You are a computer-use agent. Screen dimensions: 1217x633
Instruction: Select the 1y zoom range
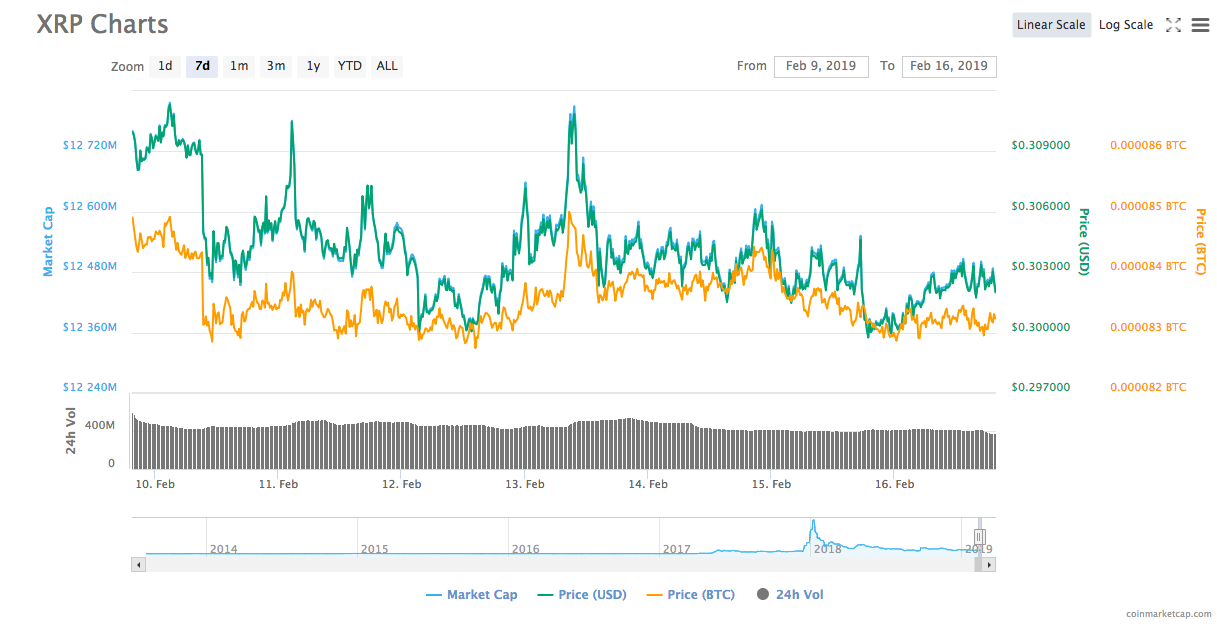coord(312,66)
